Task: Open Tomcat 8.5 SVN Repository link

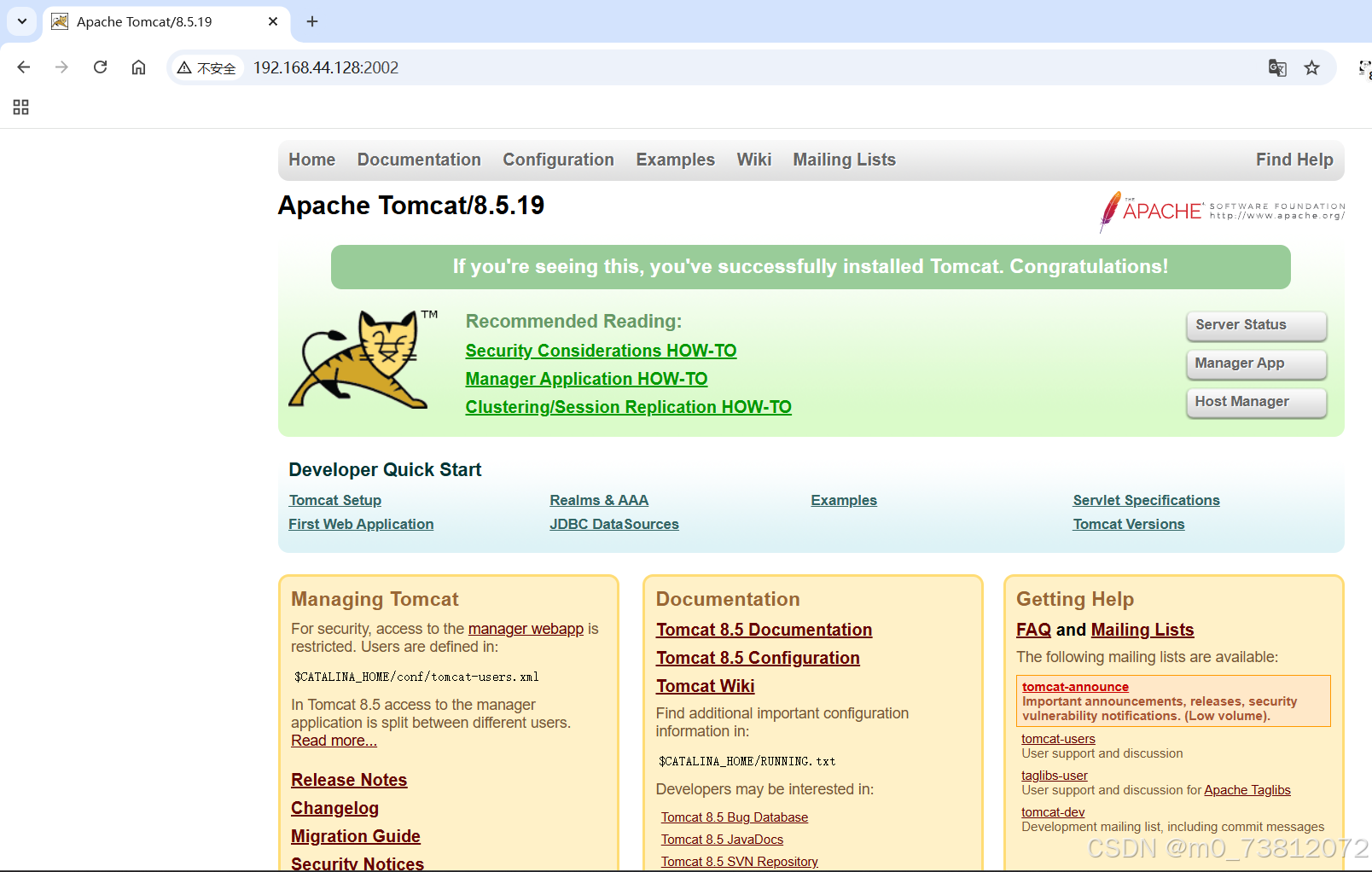Action: pos(739,862)
